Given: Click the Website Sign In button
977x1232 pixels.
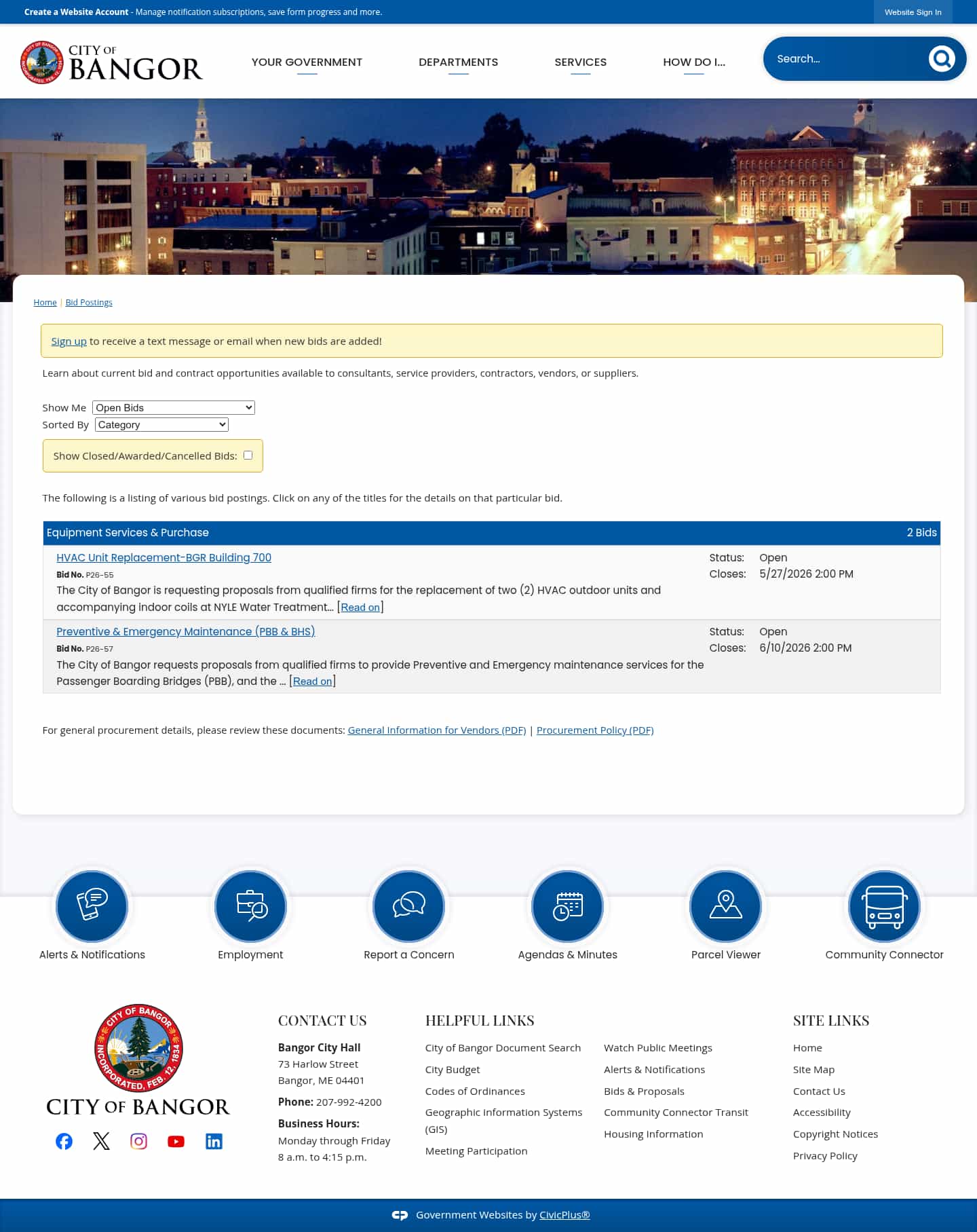Looking at the screenshot, I should [x=913, y=12].
